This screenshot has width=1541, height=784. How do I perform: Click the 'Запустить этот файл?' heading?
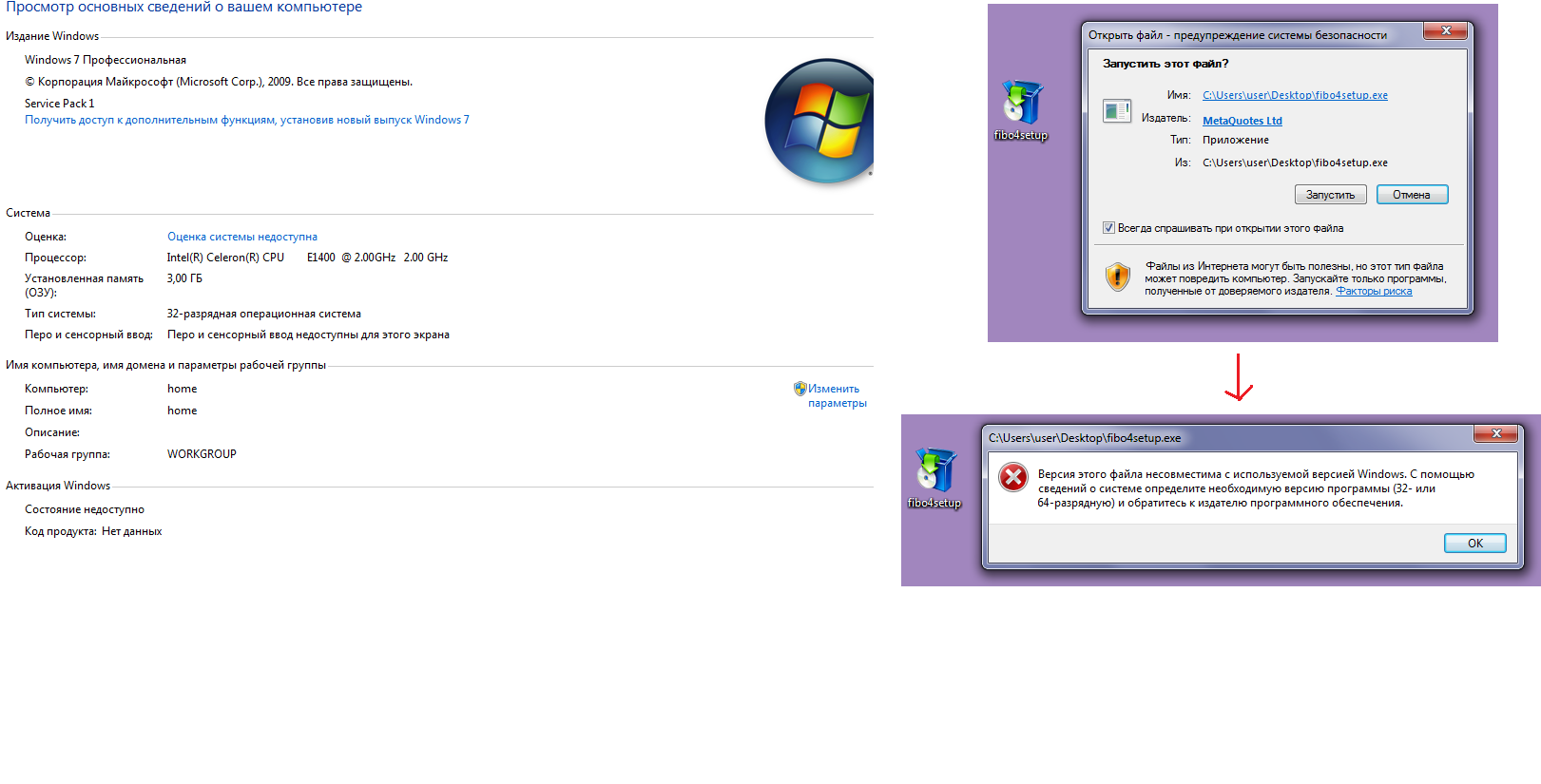tap(1165, 64)
